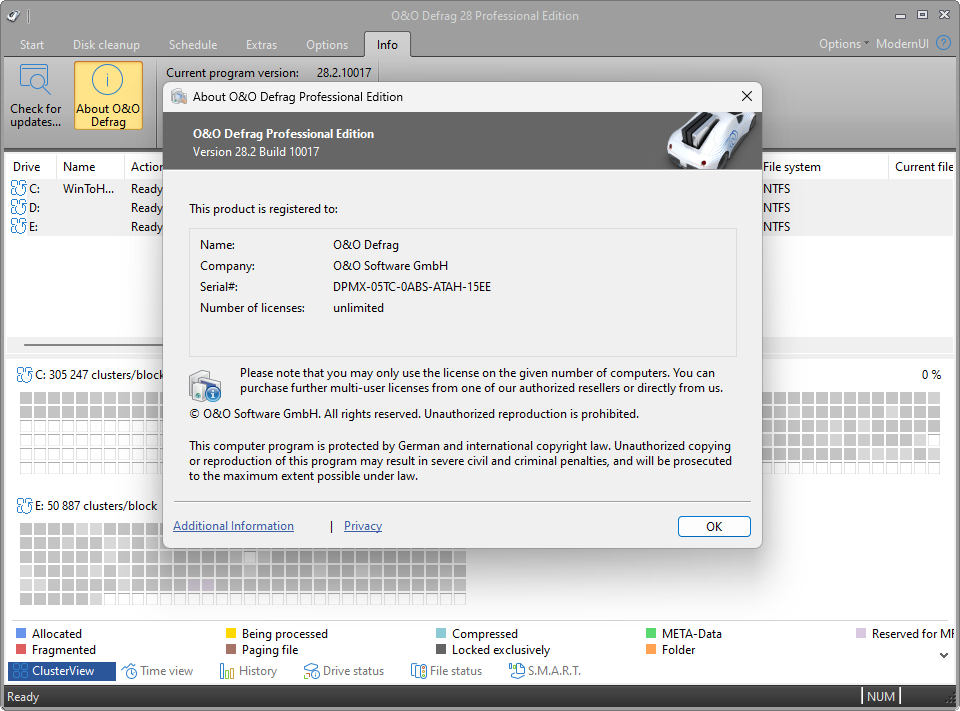Click the ClusterView grid icon
The width and height of the screenshot is (960, 711).
(21, 671)
